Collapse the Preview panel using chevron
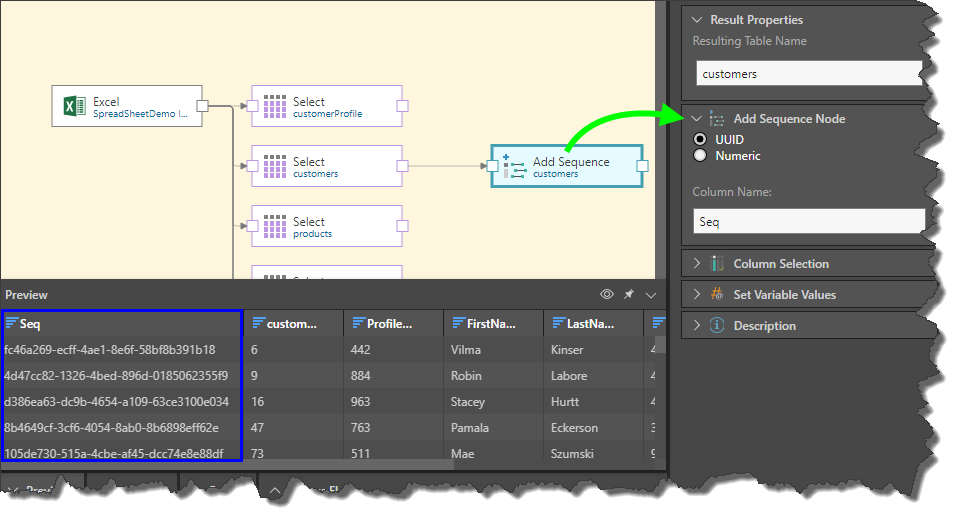The width and height of the screenshot is (962, 519). 651,295
